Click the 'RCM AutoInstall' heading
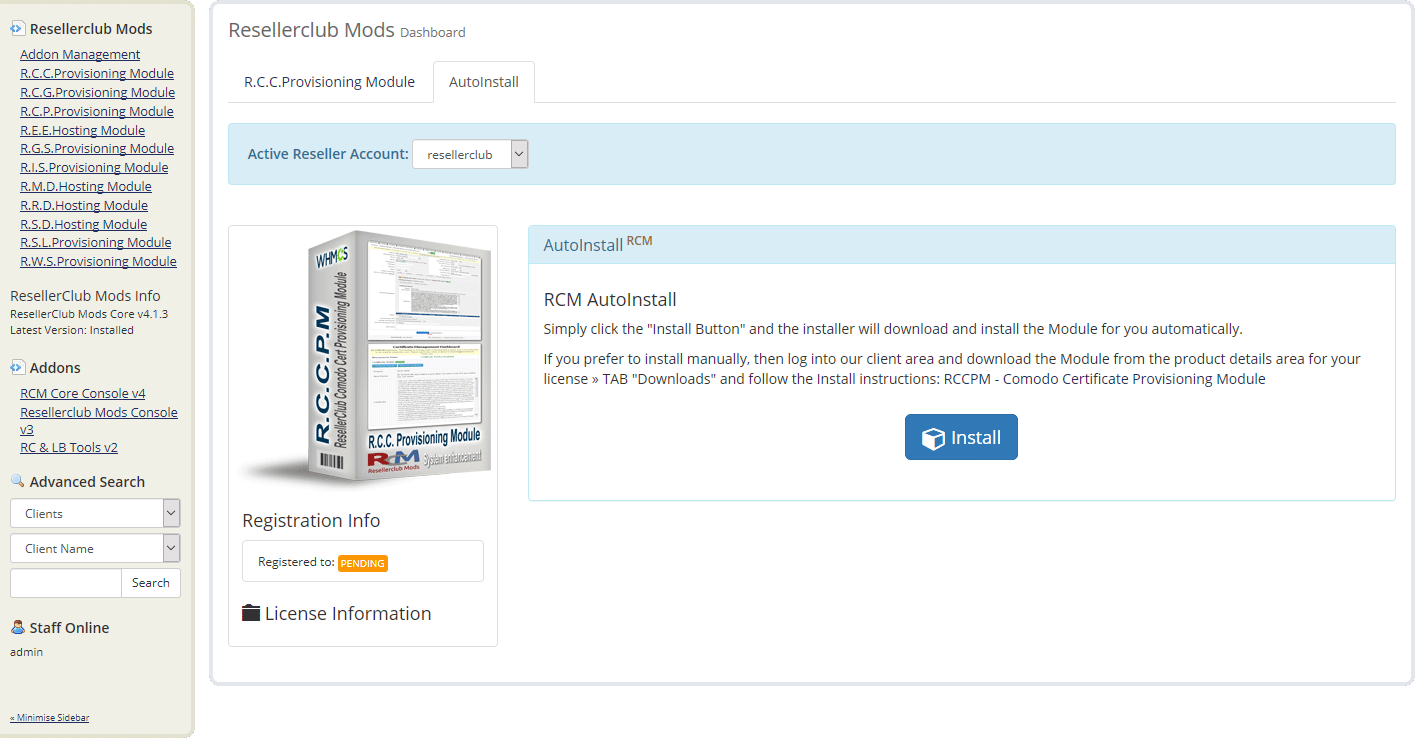 (610, 299)
